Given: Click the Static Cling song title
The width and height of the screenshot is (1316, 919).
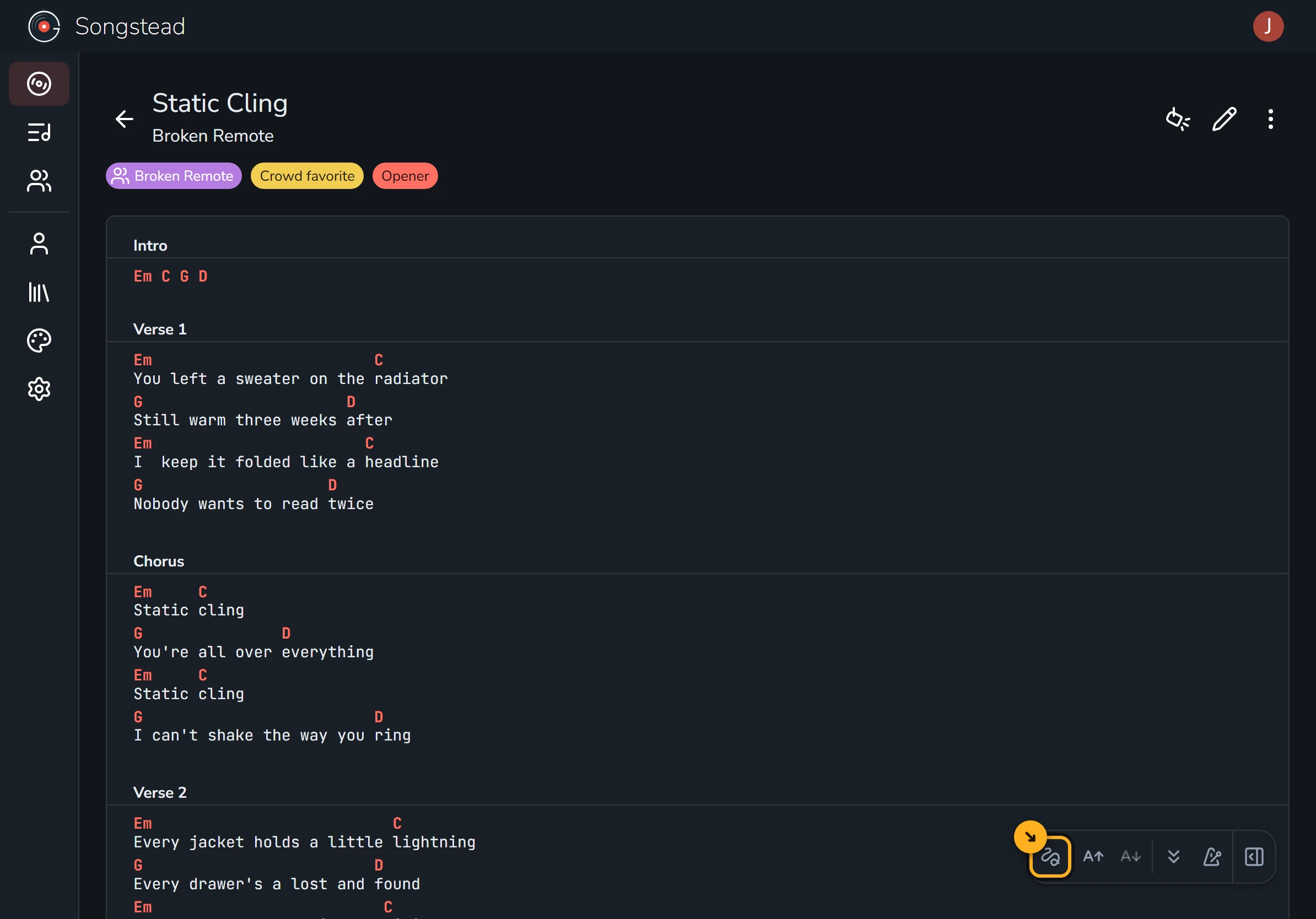Looking at the screenshot, I should pos(220,103).
